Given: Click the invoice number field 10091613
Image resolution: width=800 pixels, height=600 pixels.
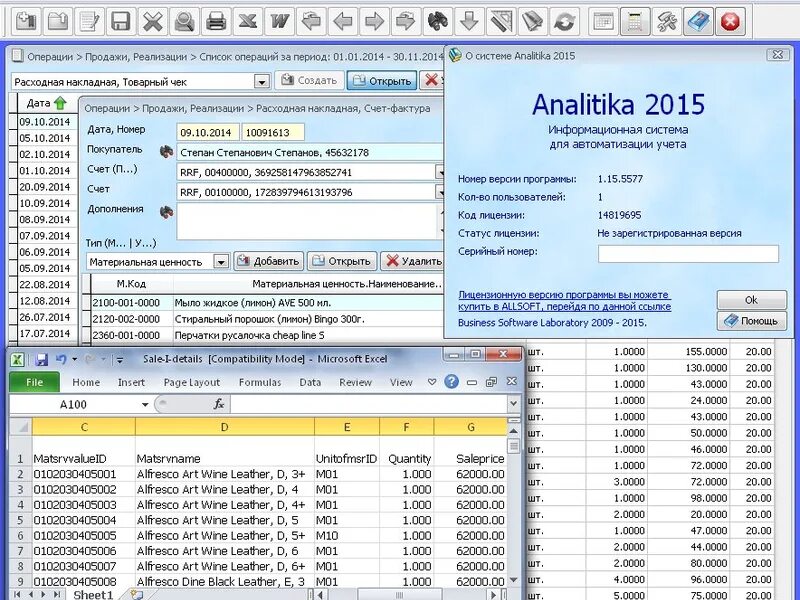Looking at the screenshot, I should pos(273,132).
